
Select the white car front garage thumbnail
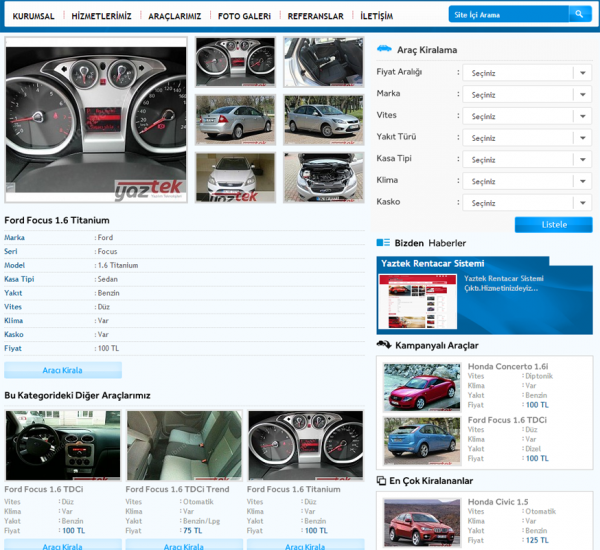click(x=235, y=178)
